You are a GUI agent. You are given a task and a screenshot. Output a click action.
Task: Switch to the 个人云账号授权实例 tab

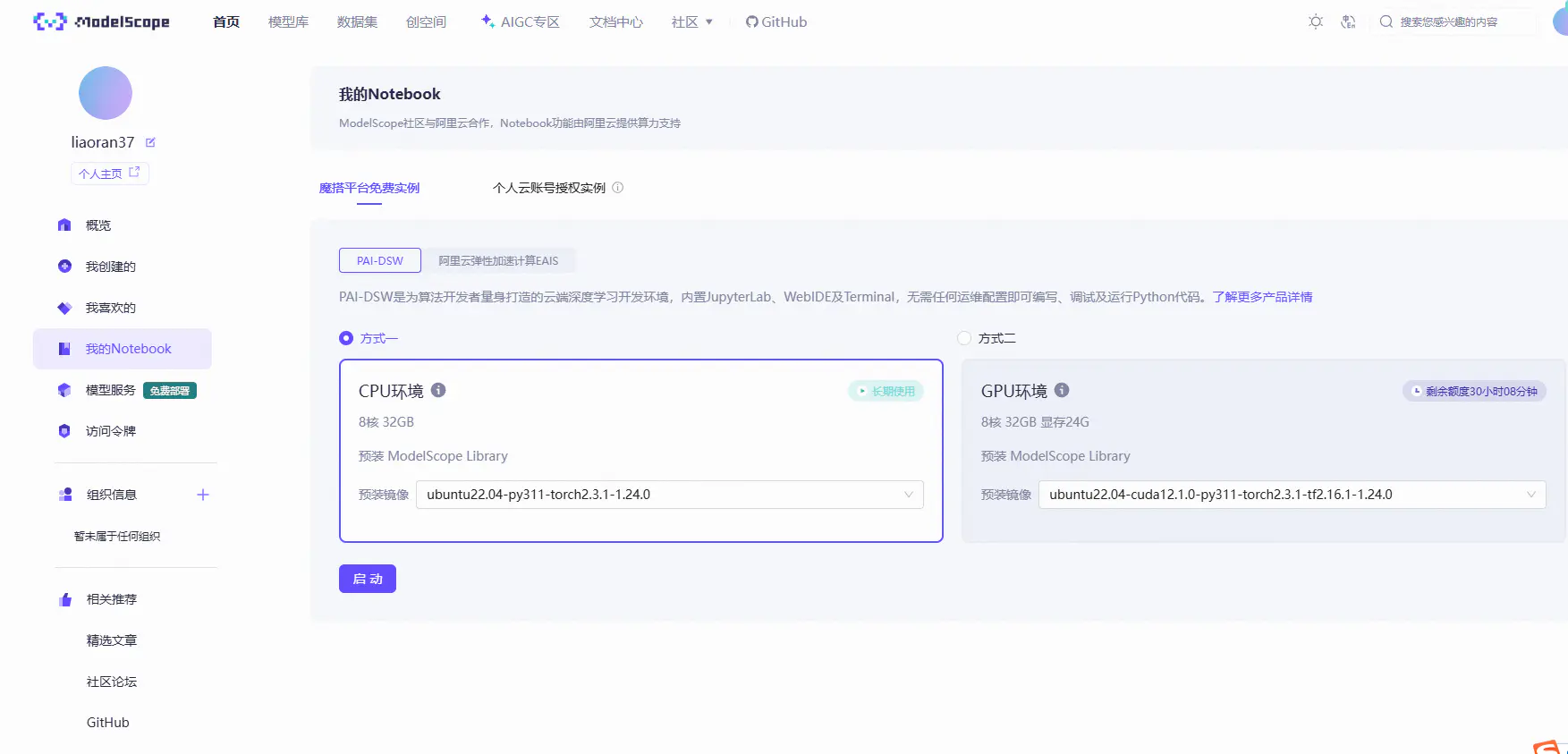(549, 188)
